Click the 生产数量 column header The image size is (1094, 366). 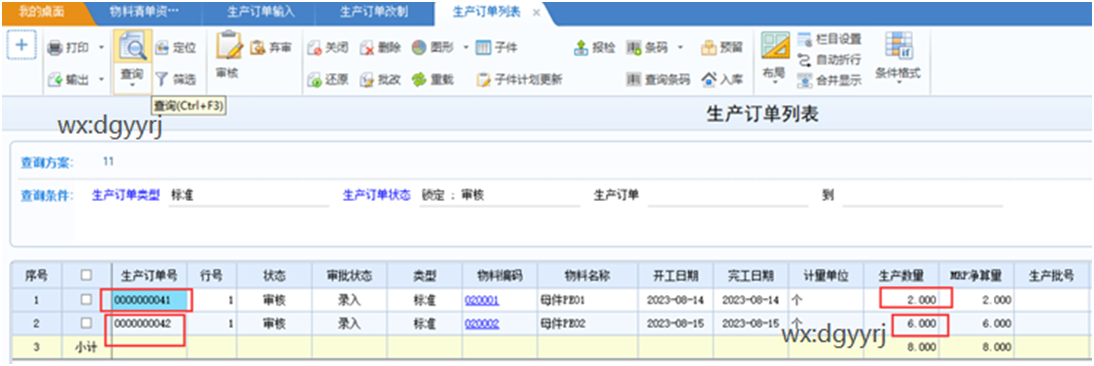click(901, 275)
